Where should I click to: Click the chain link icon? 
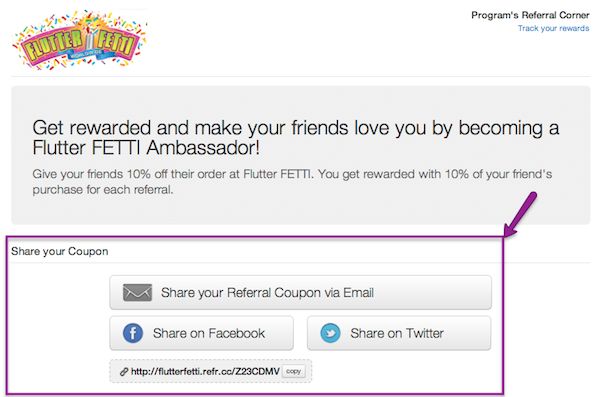(x=124, y=371)
